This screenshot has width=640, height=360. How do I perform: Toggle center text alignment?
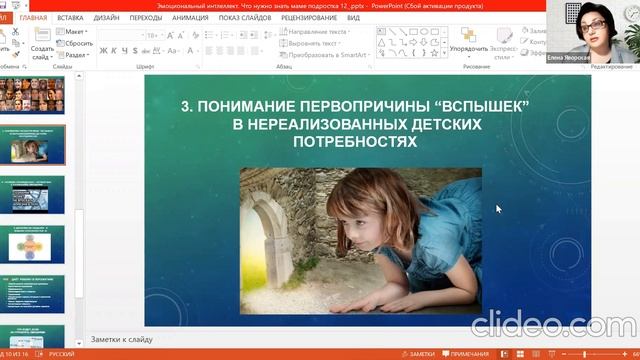coord(220,51)
